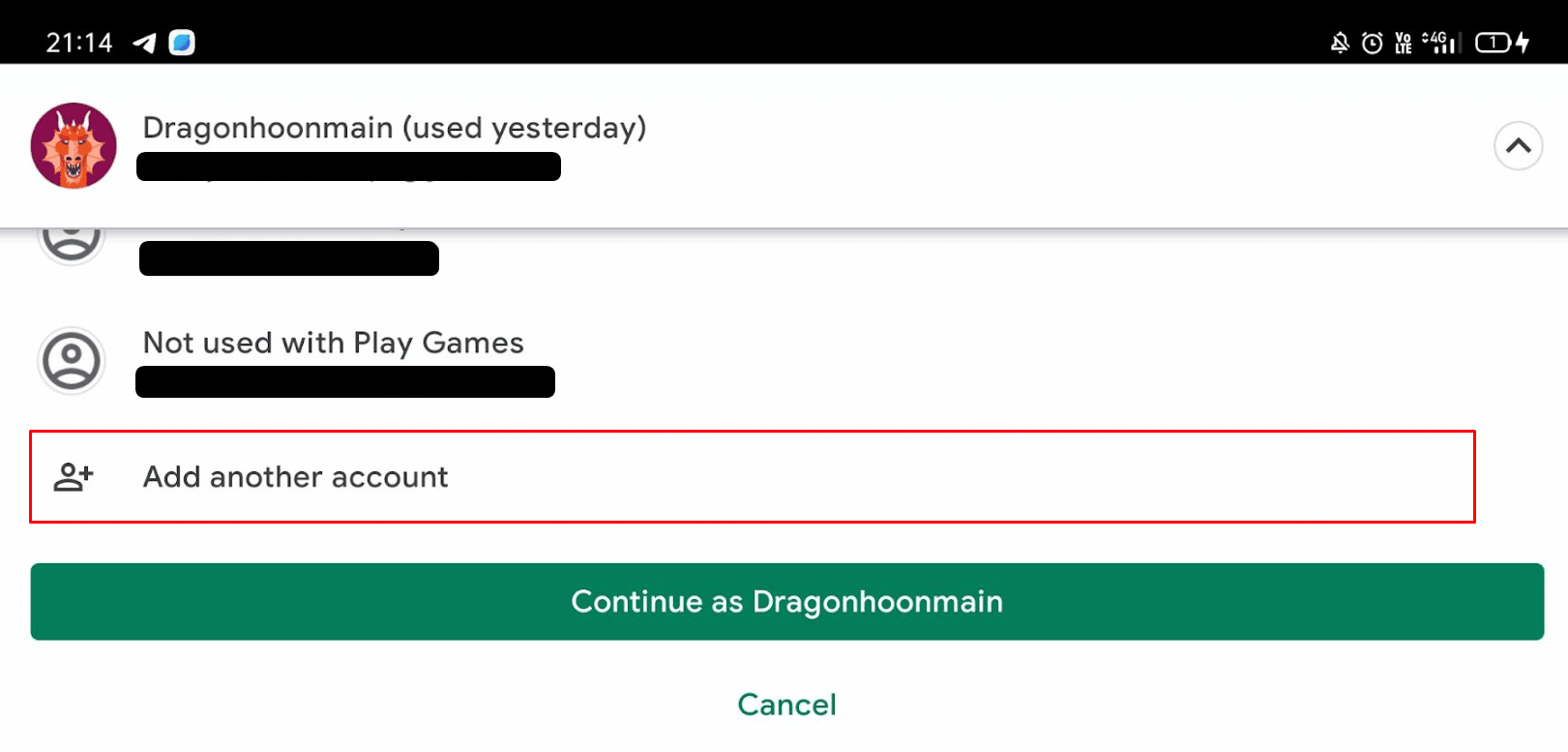This screenshot has width=1568, height=752.
Task: Collapse the account list chevron
Action: click(x=1518, y=146)
